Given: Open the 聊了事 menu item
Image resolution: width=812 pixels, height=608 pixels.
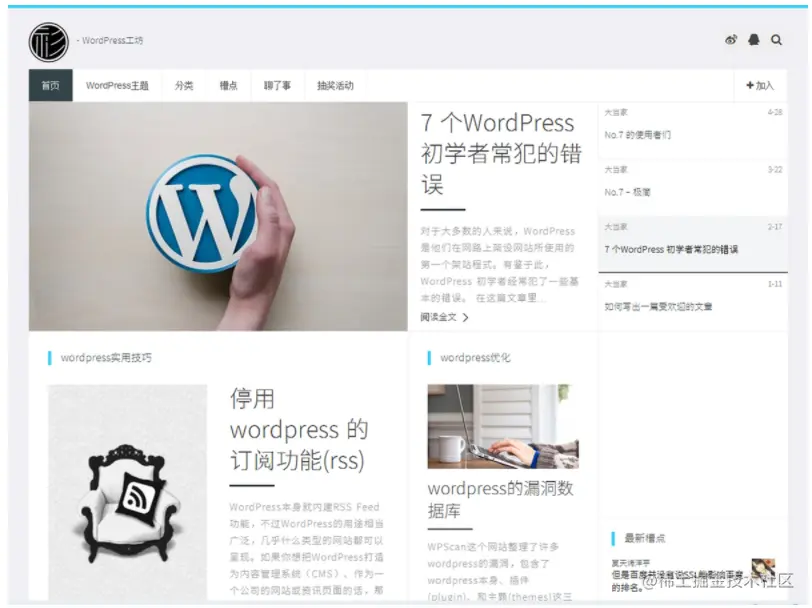Looking at the screenshot, I should click(278, 85).
